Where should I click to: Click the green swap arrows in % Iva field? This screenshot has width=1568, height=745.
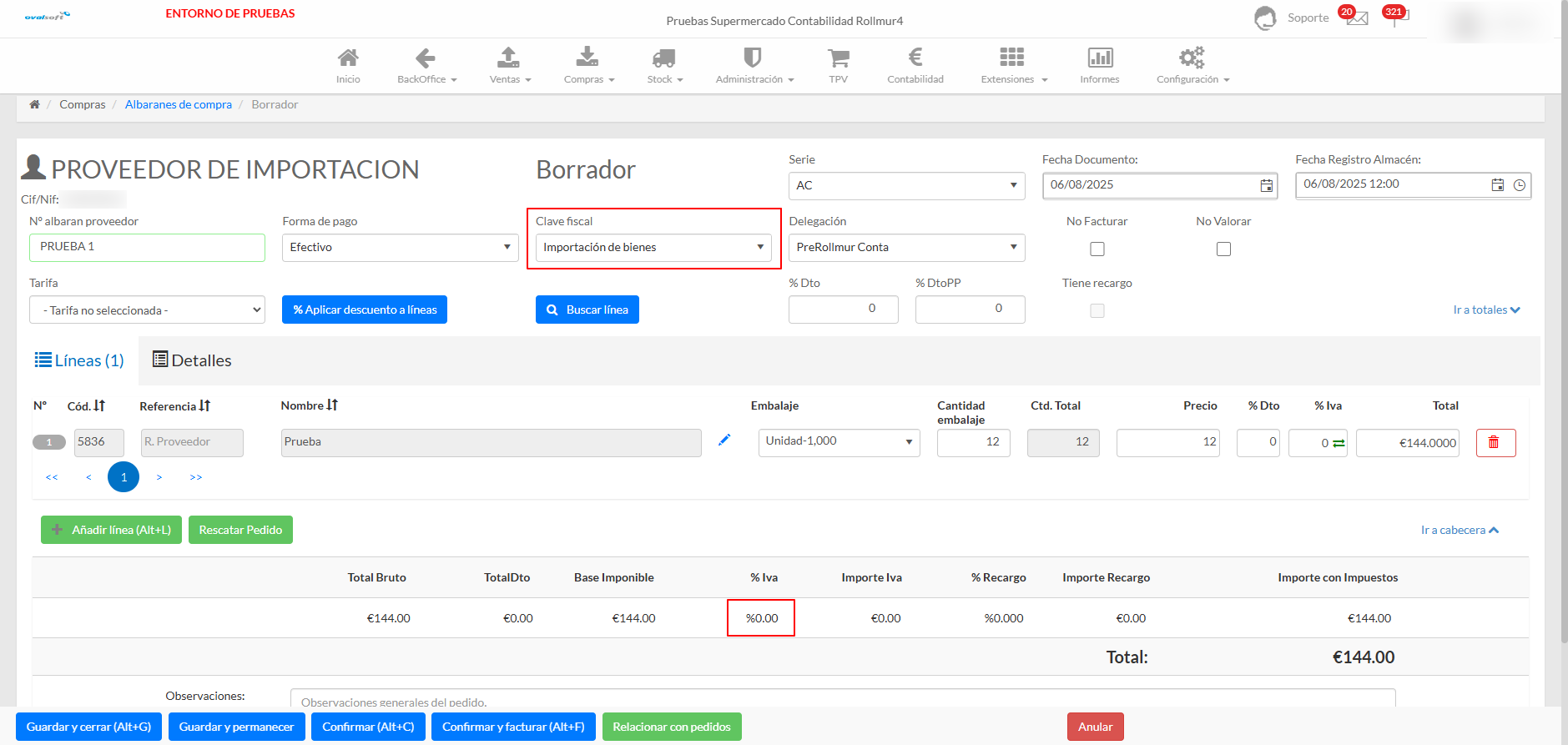coord(1339,443)
